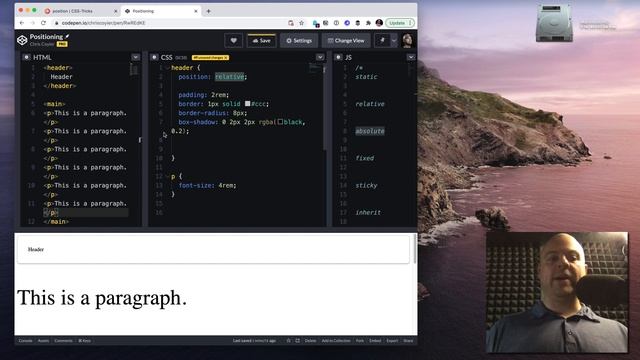The width and height of the screenshot is (640, 360).
Task: Click the closing main tag in HTML
Action: coord(56,222)
